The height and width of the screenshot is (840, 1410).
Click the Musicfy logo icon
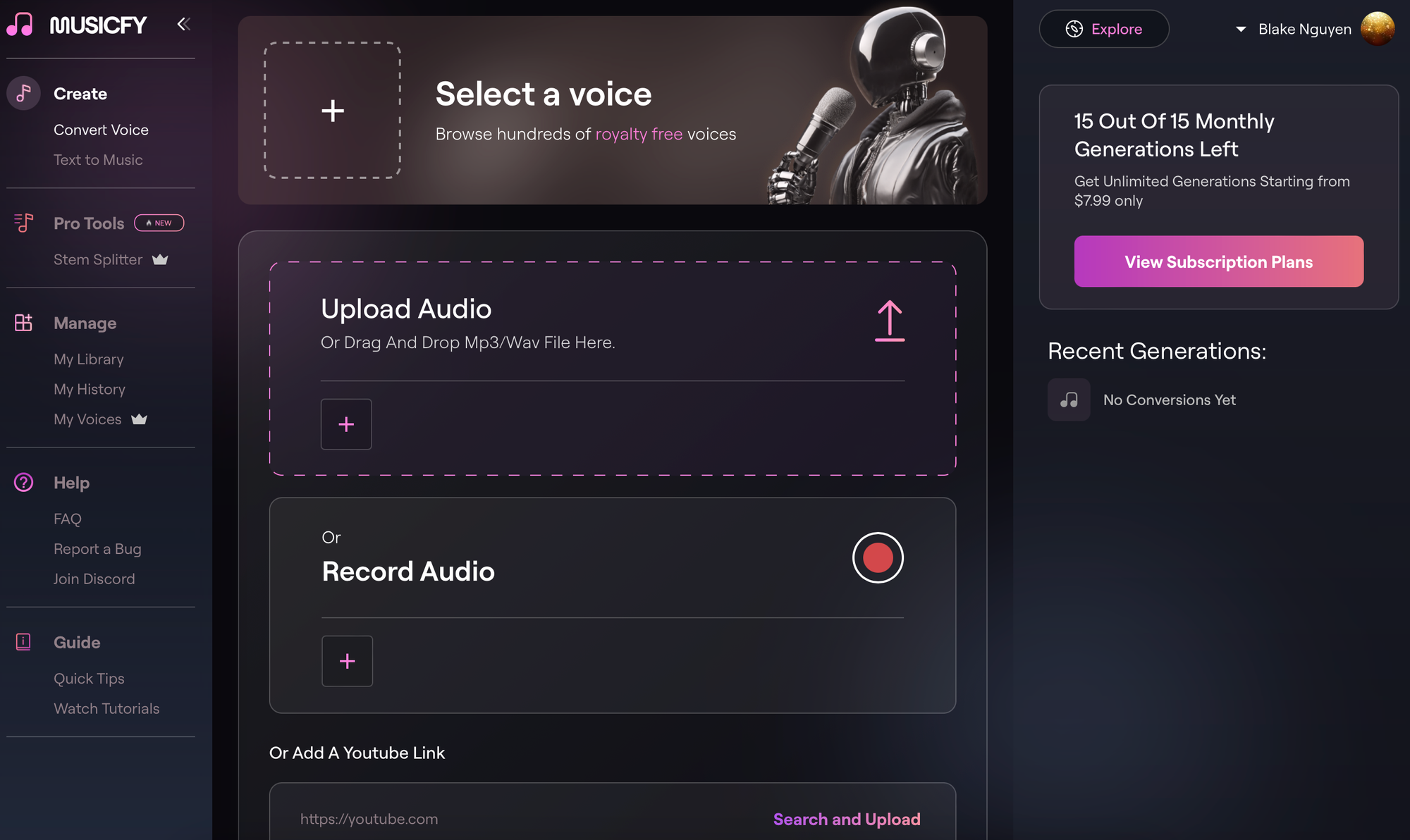tap(20, 25)
